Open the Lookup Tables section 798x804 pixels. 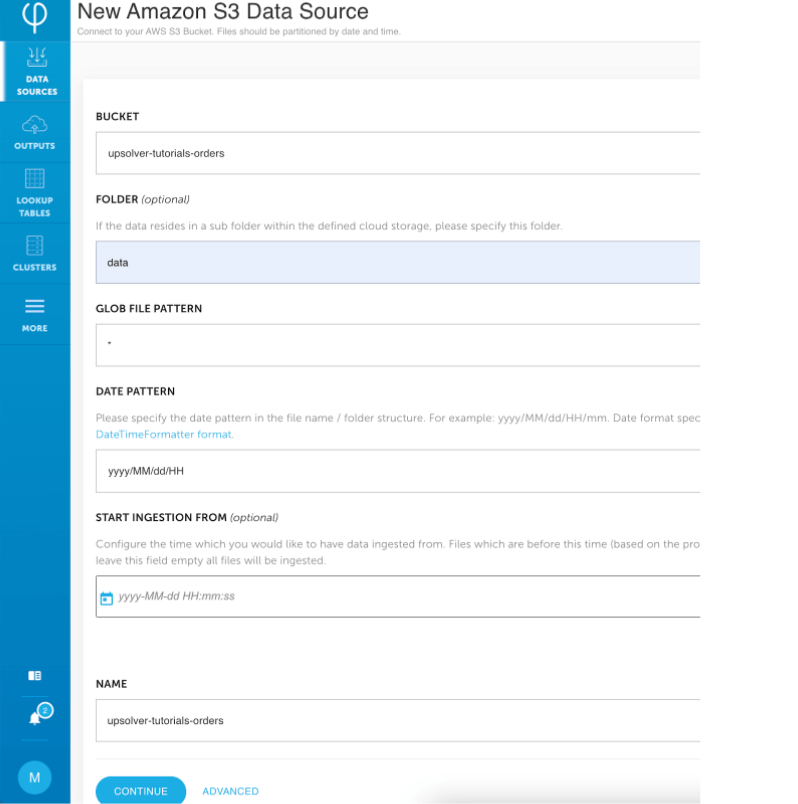[x=35, y=193]
